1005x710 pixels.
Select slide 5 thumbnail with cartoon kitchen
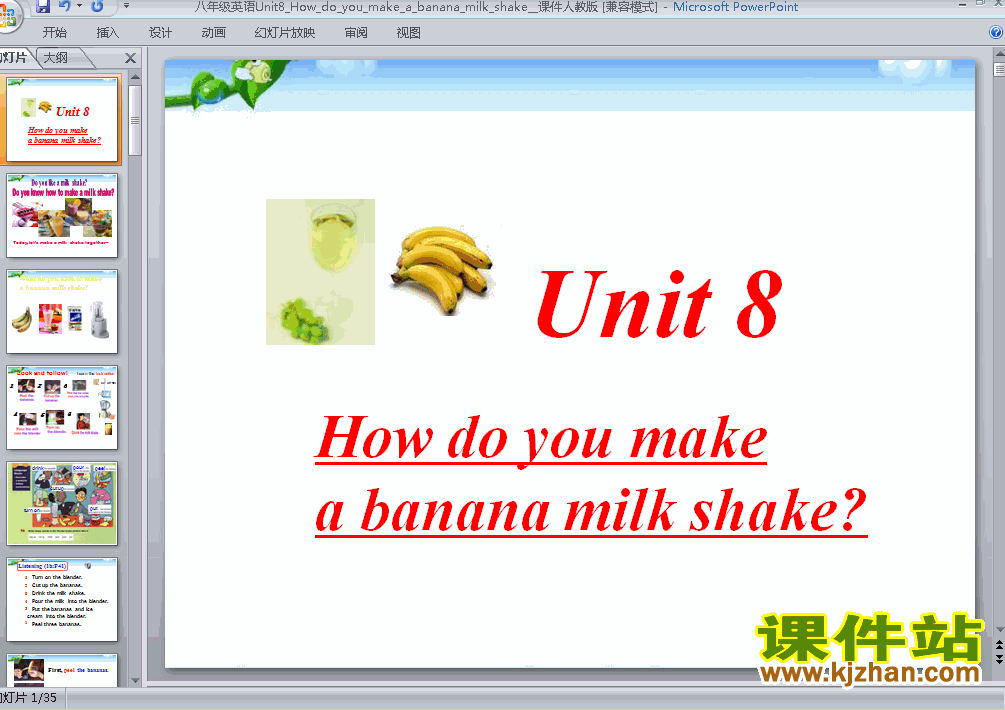62,504
